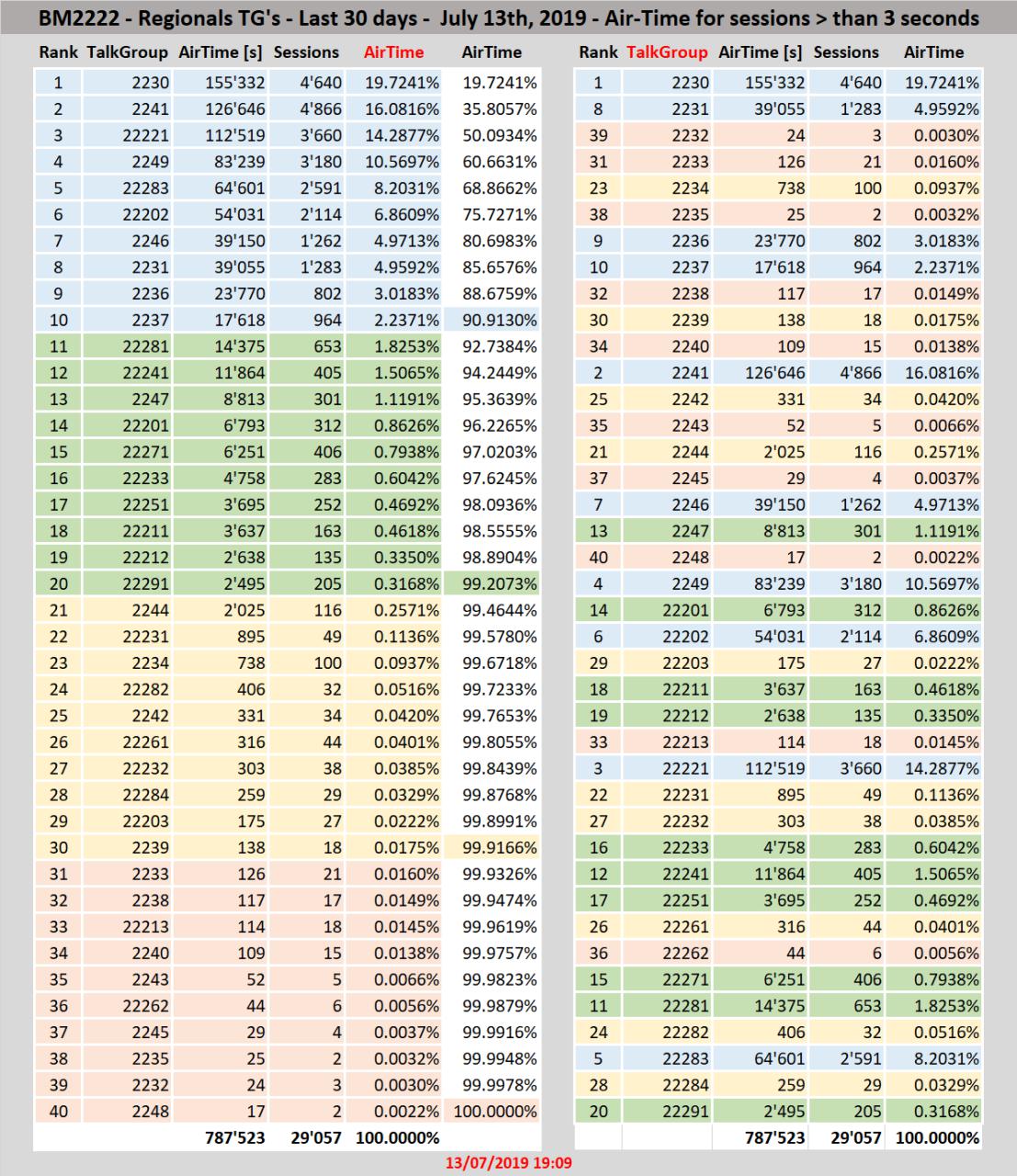Viewport: 1017px width, 1176px height.
Task: Click on "95.3639%"
Action: tap(492, 400)
